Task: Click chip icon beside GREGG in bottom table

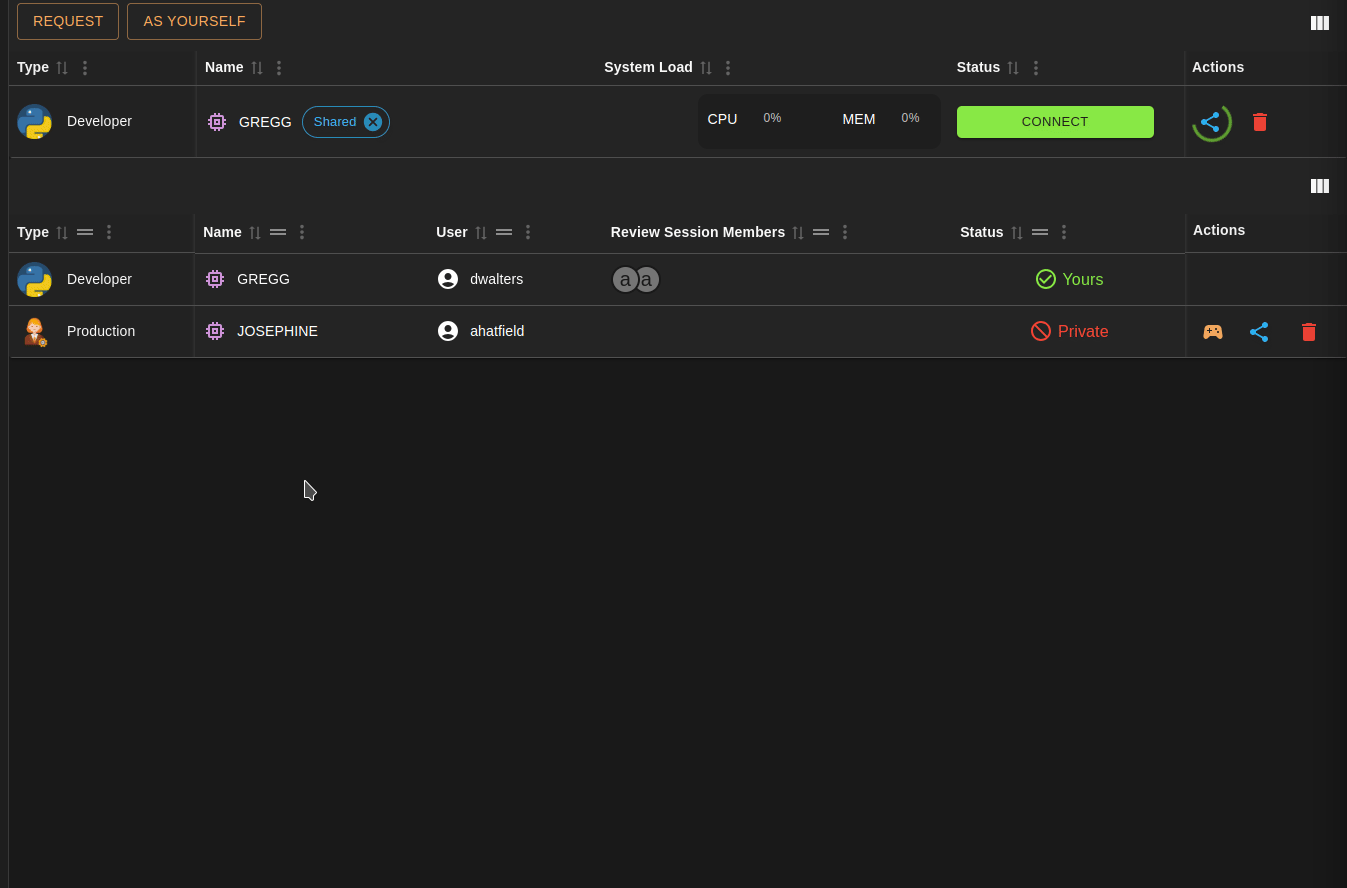Action: point(215,279)
